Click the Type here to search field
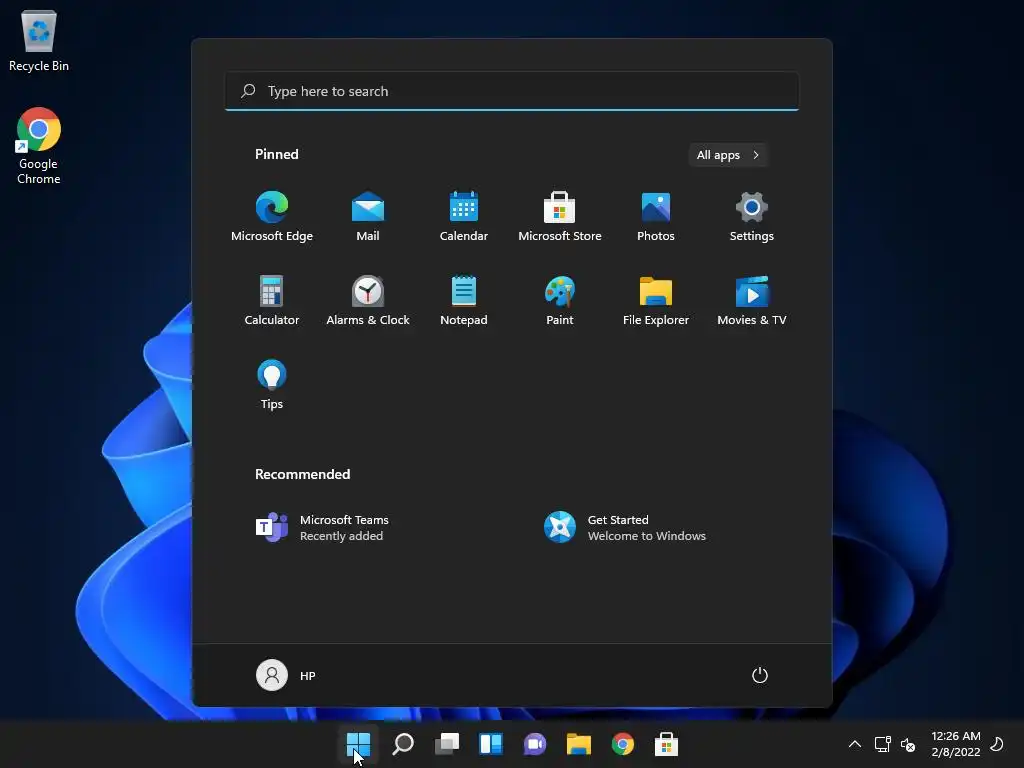This screenshot has height=768, width=1024. tap(512, 91)
